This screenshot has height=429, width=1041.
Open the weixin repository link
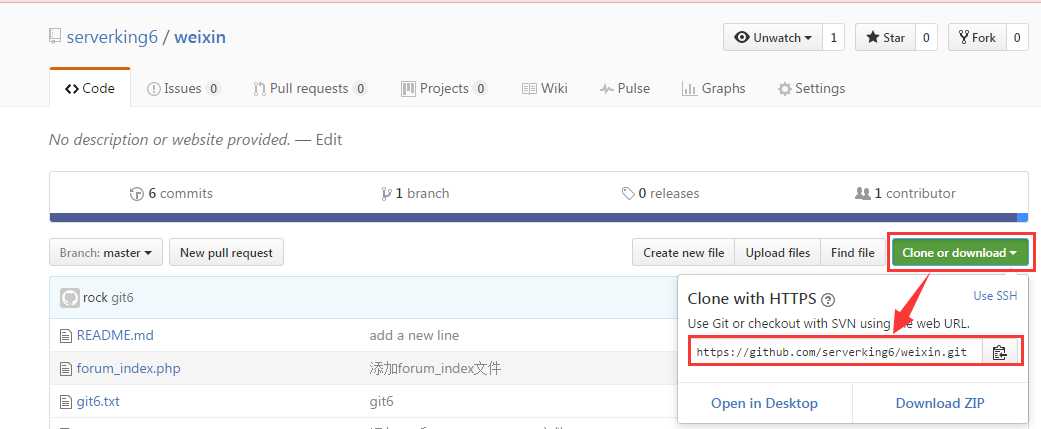coord(200,37)
